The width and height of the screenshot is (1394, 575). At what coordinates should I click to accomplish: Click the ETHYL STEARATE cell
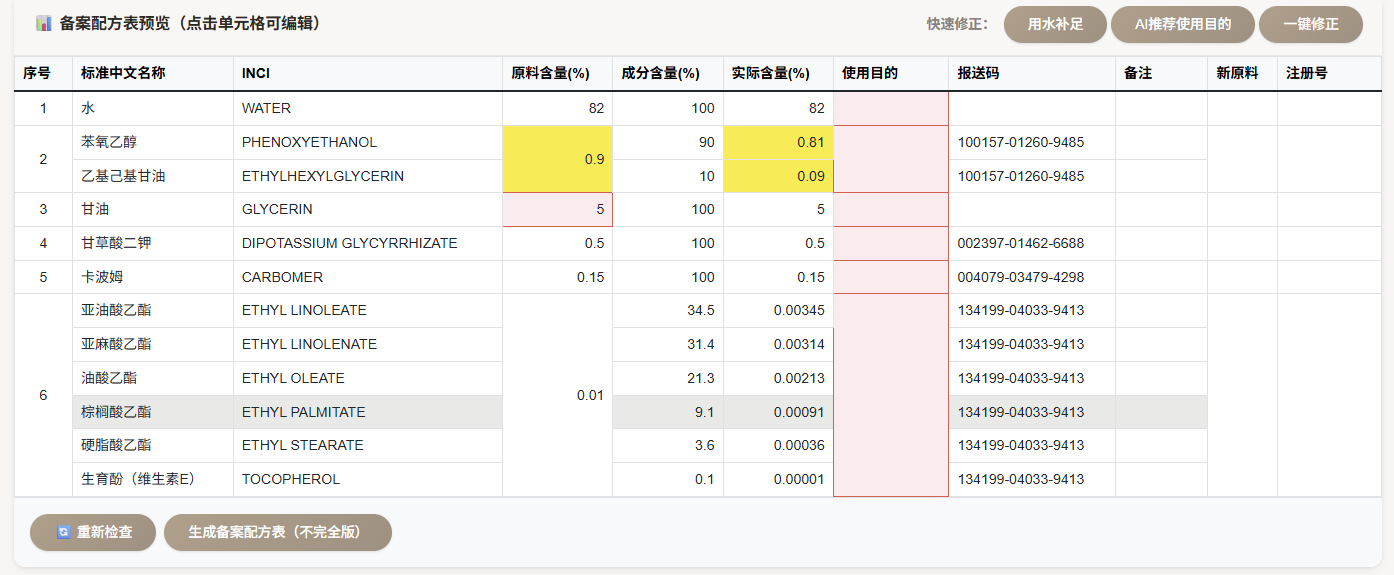tap(368, 446)
